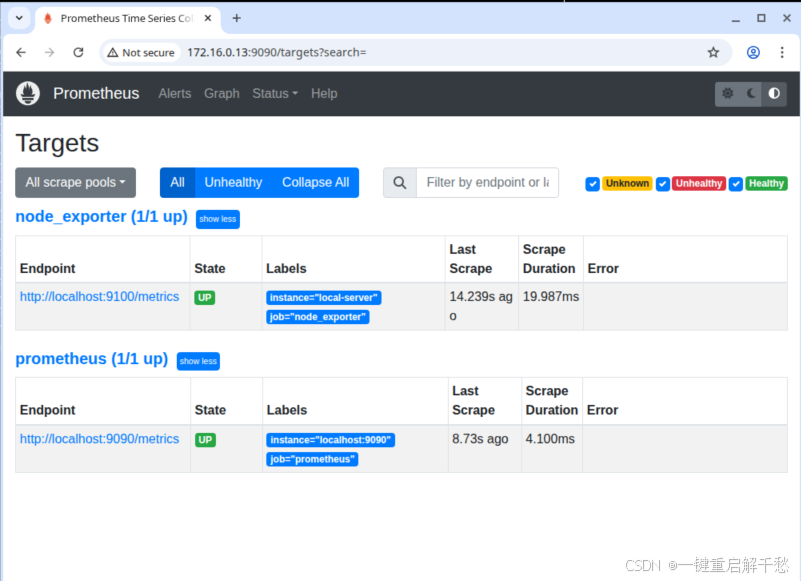Image resolution: width=801 pixels, height=581 pixels.
Task: Click the green Healthy badge
Action: click(x=766, y=183)
